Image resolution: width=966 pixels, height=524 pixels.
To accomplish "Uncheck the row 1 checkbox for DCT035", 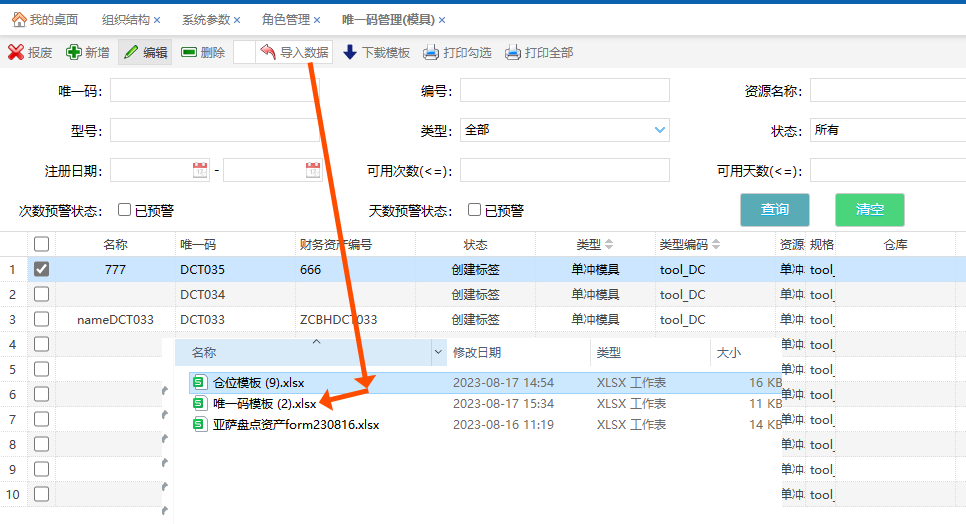I will pos(41,269).
